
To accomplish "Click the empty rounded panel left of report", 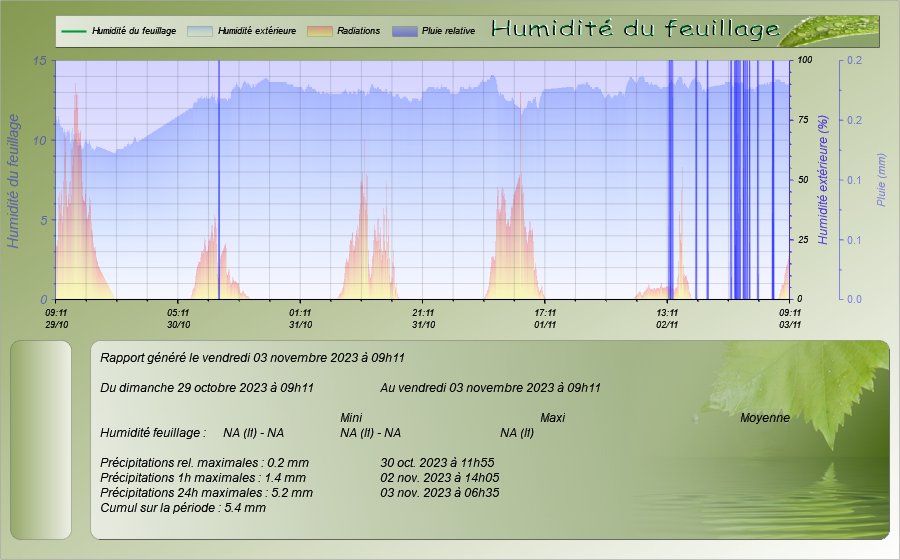I will (x=41, y=440).
